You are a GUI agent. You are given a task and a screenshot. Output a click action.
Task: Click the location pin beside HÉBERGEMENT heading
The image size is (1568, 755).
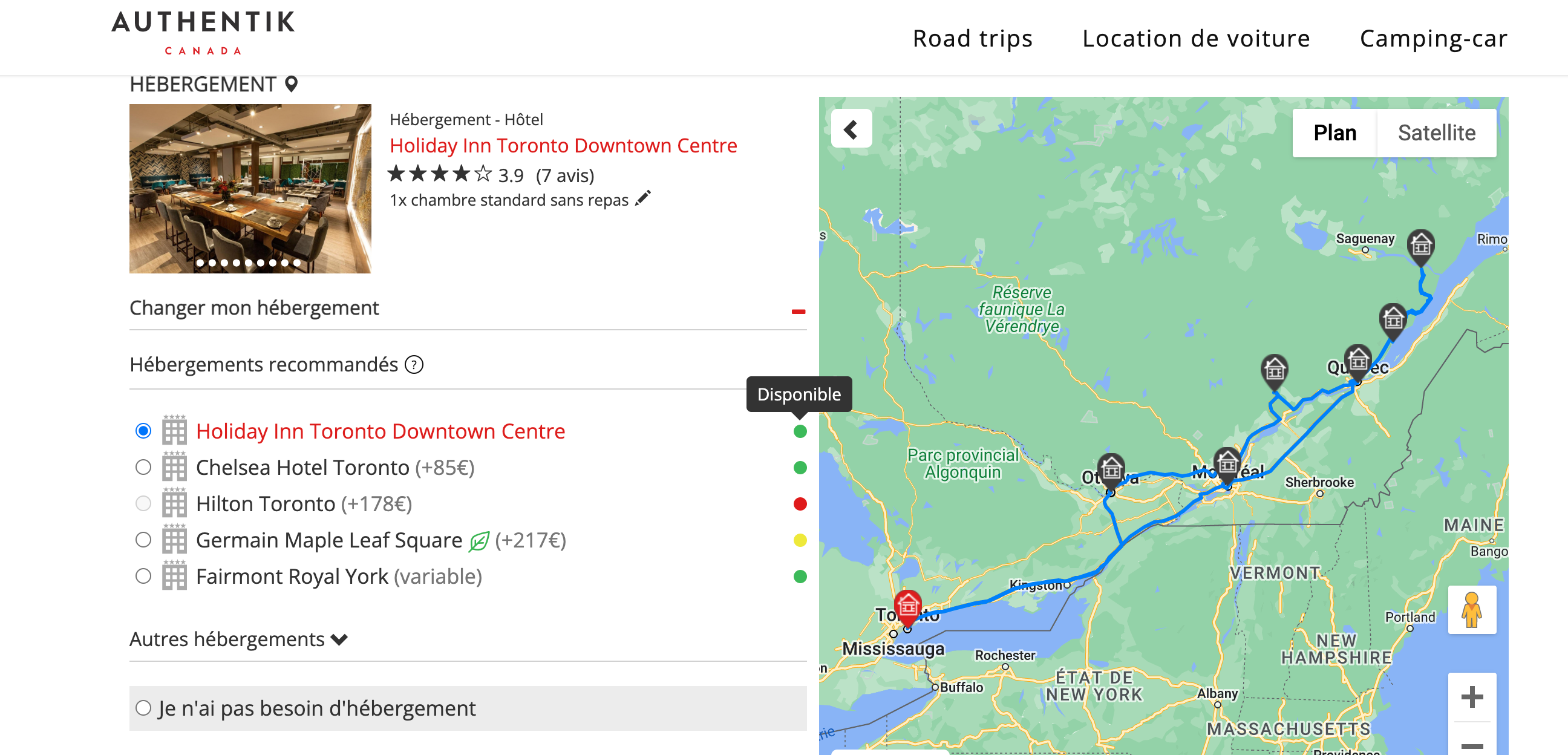292,84
